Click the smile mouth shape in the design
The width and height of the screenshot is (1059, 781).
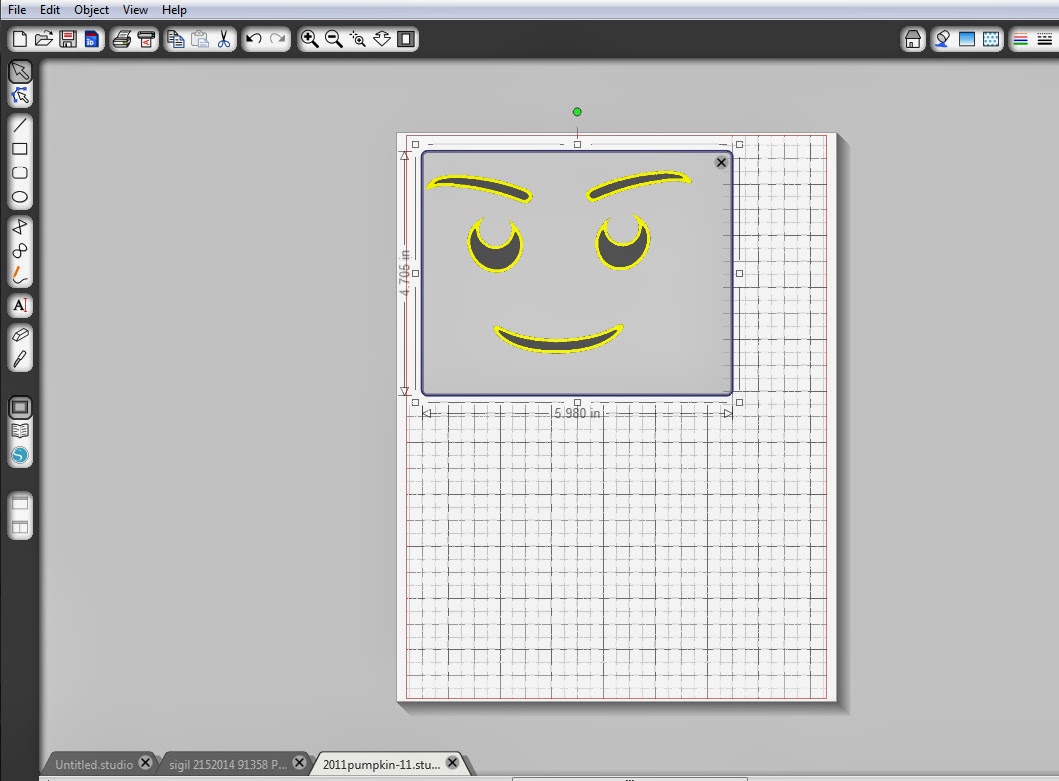point(558,340)
